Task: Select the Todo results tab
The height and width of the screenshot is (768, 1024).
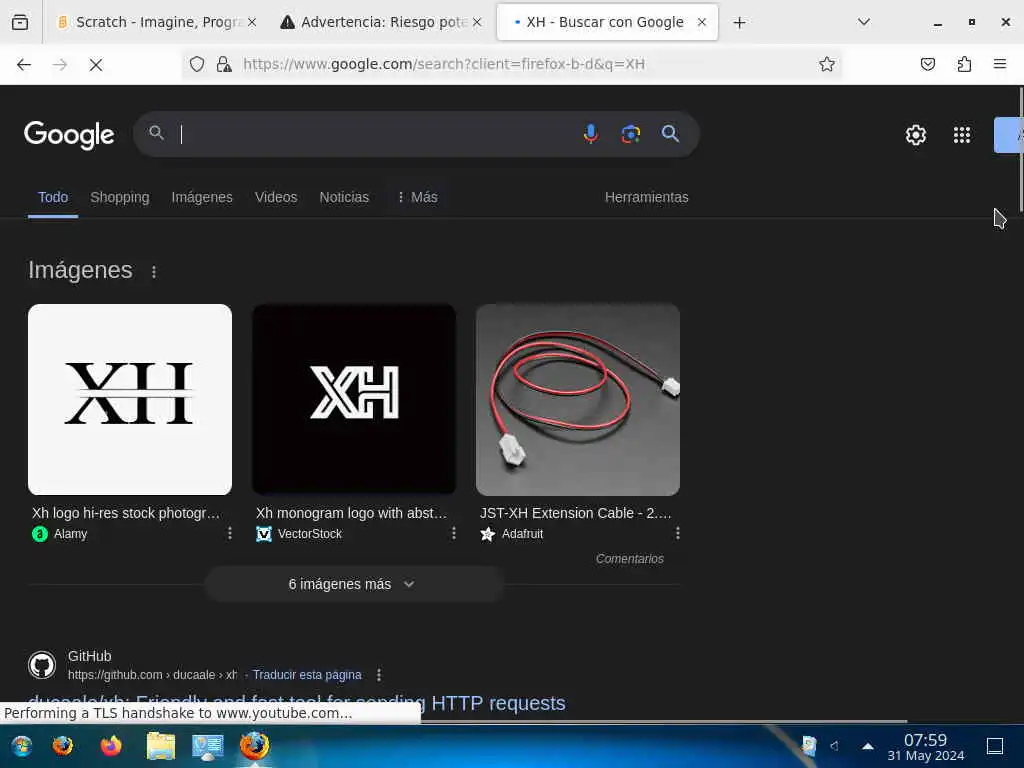Action: click(x=53, y=197)
